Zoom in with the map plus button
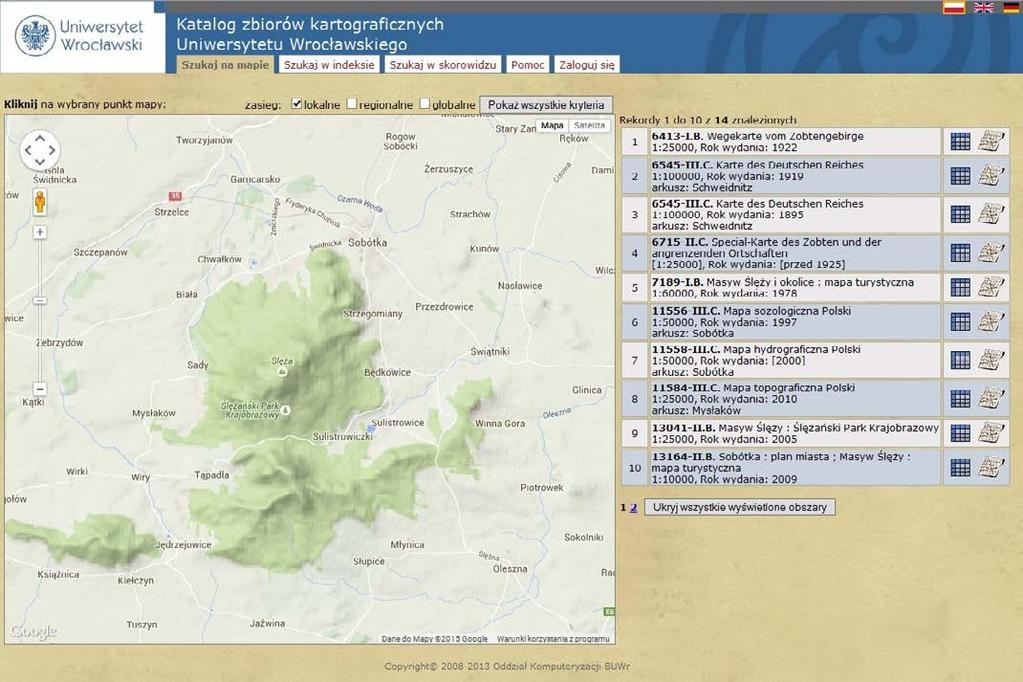This screenshot has width=1023, height=682. click(40, 232)
